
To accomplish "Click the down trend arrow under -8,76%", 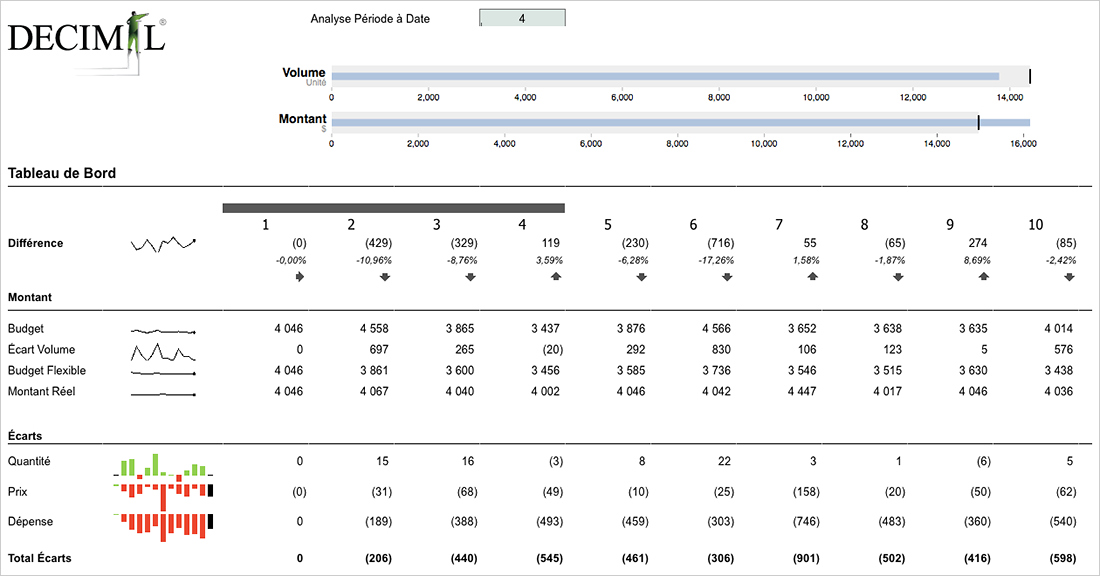I will [471, 276].
